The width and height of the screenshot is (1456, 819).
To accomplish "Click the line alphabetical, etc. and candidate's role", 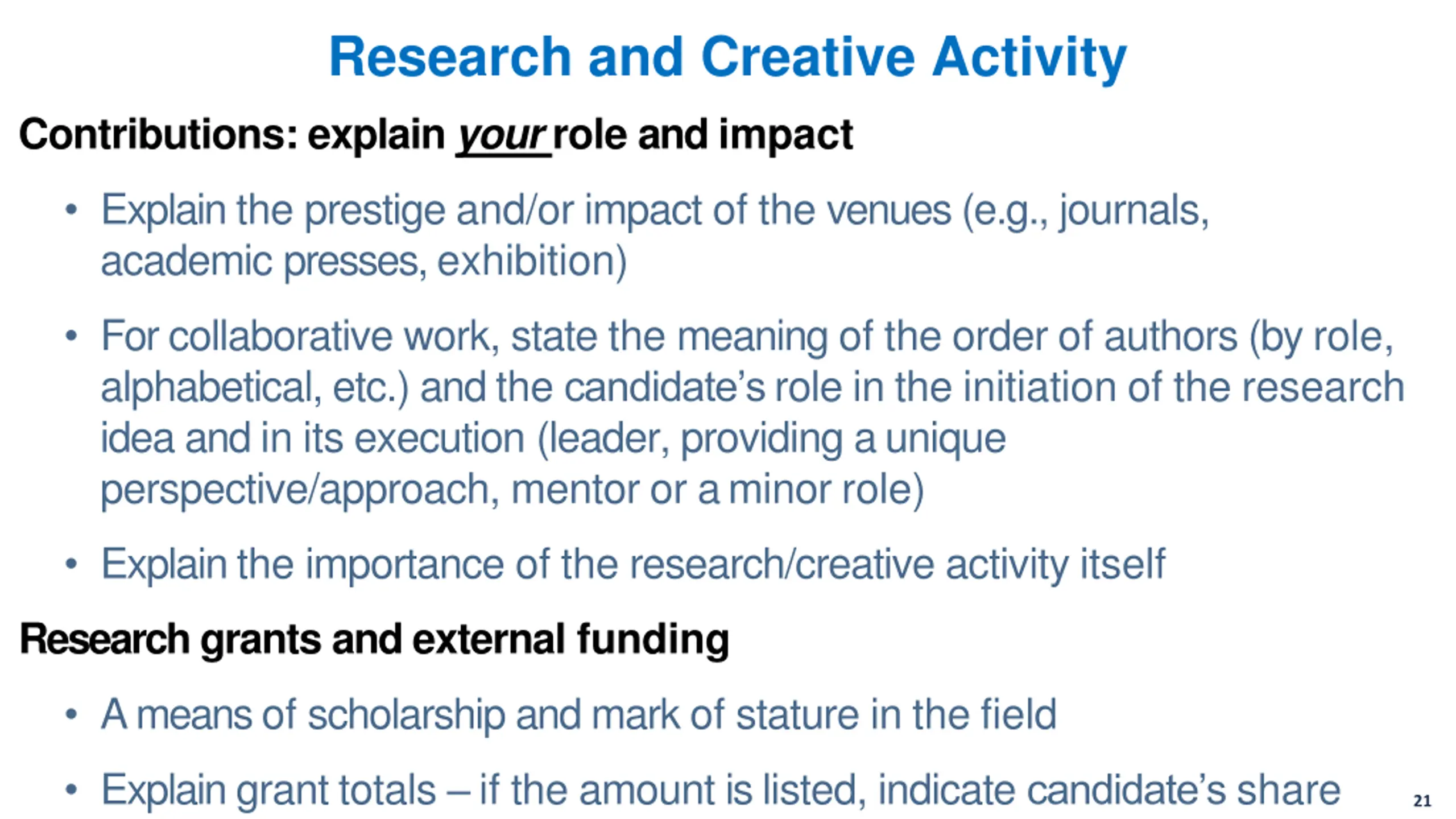I will tap(752, 387).
